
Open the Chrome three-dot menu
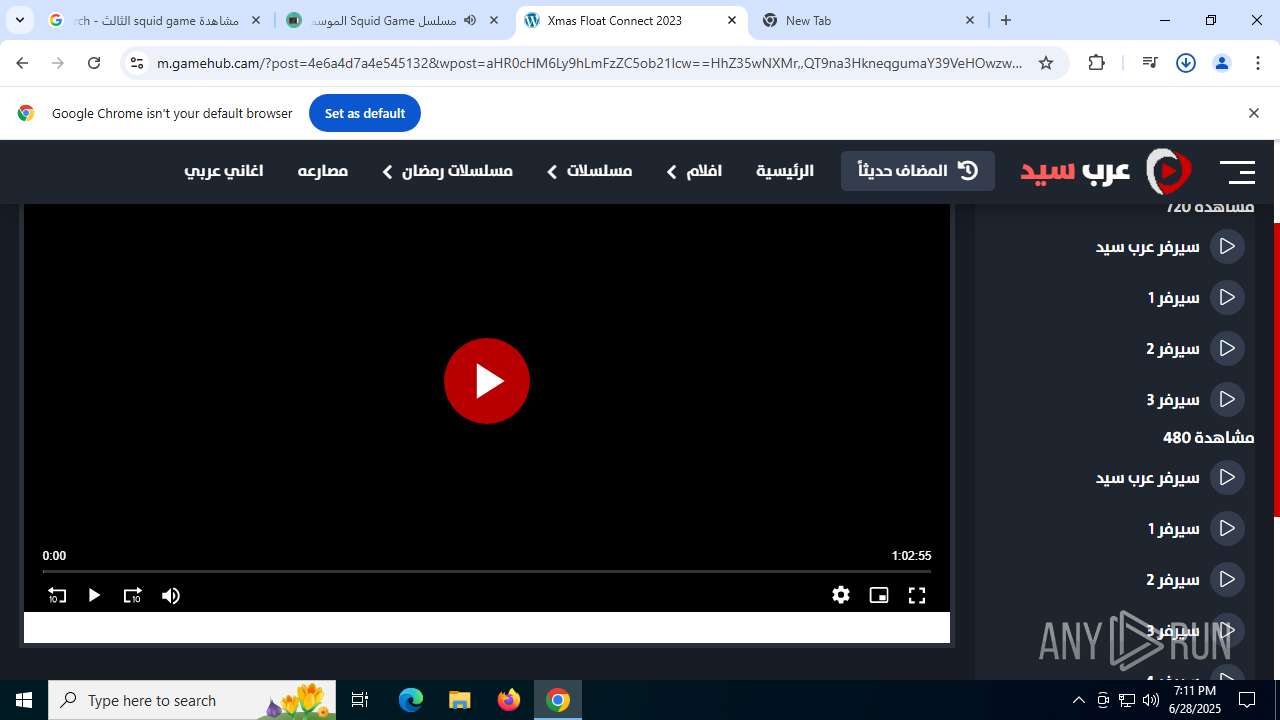(x=1258, y=63)
